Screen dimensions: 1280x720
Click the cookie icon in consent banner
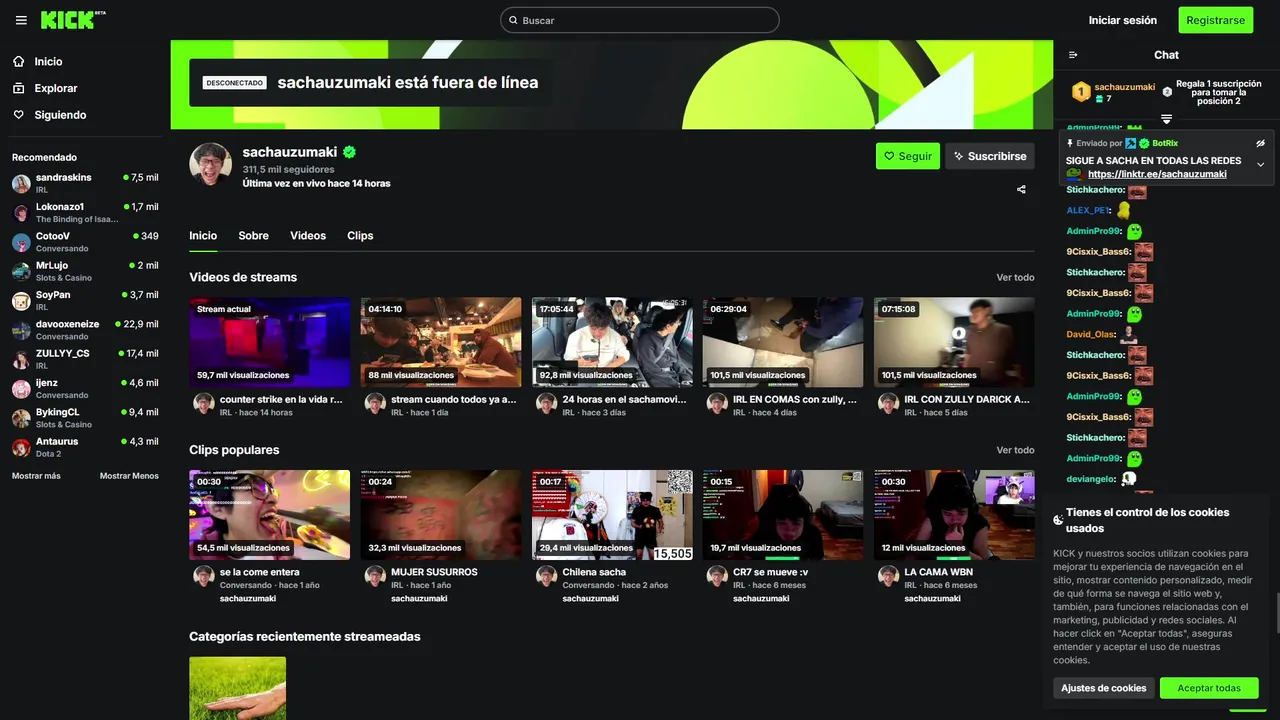[1058, 520]
